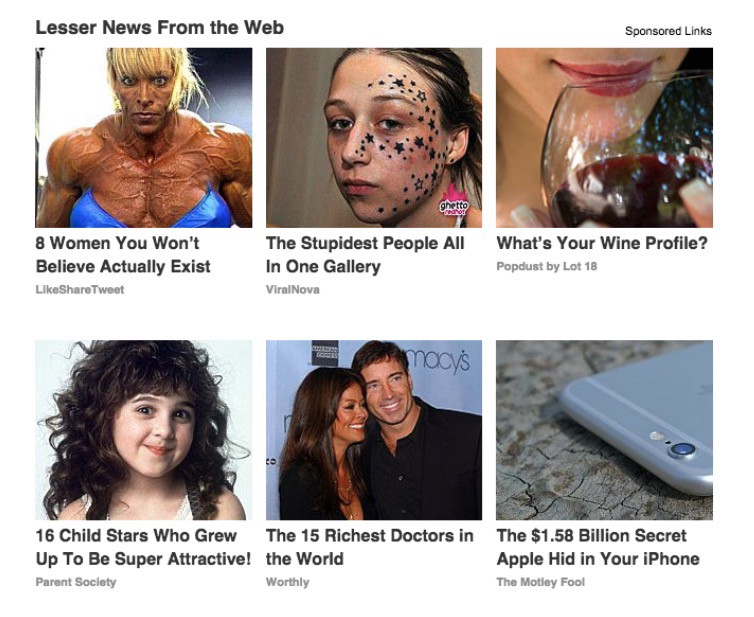Click the Parent Society source label

(76, 582)
